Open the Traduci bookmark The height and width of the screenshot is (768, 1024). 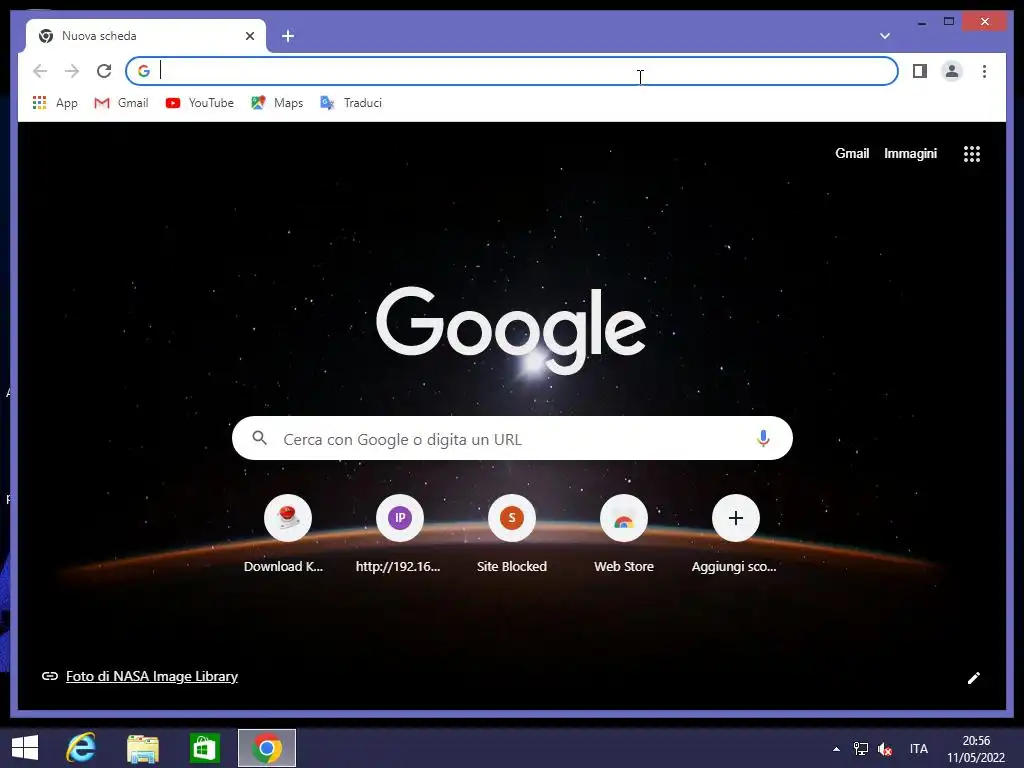(351, 103)
